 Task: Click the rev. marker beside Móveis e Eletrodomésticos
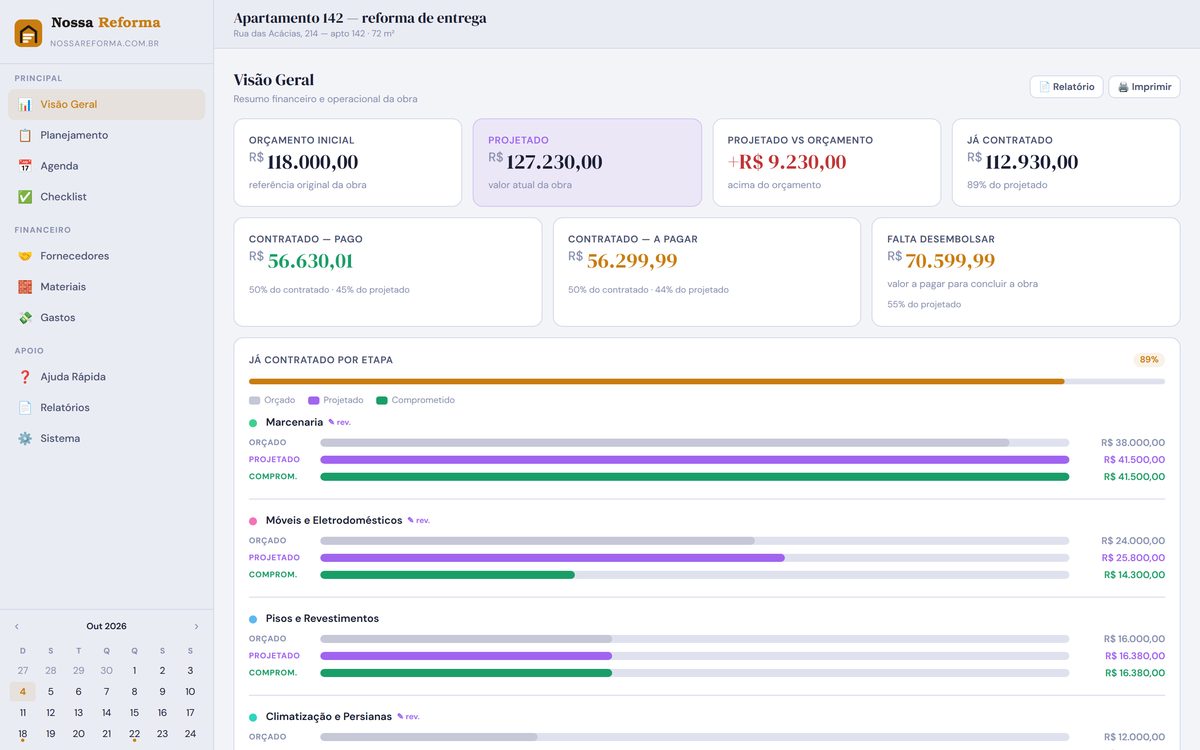tap(418, 521)
